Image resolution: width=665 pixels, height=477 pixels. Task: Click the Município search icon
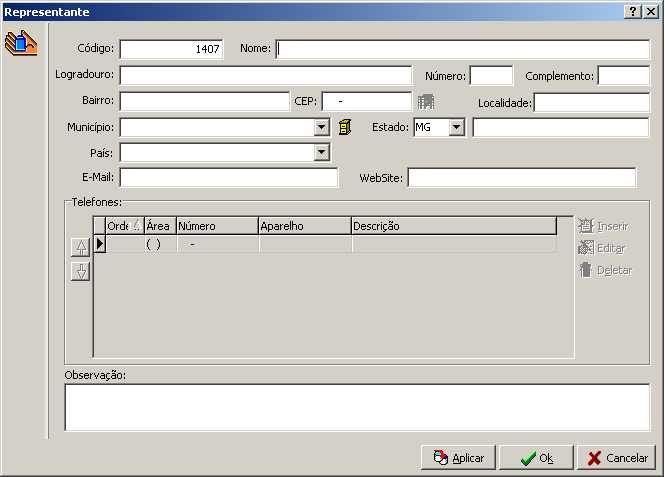pos(346,127)
